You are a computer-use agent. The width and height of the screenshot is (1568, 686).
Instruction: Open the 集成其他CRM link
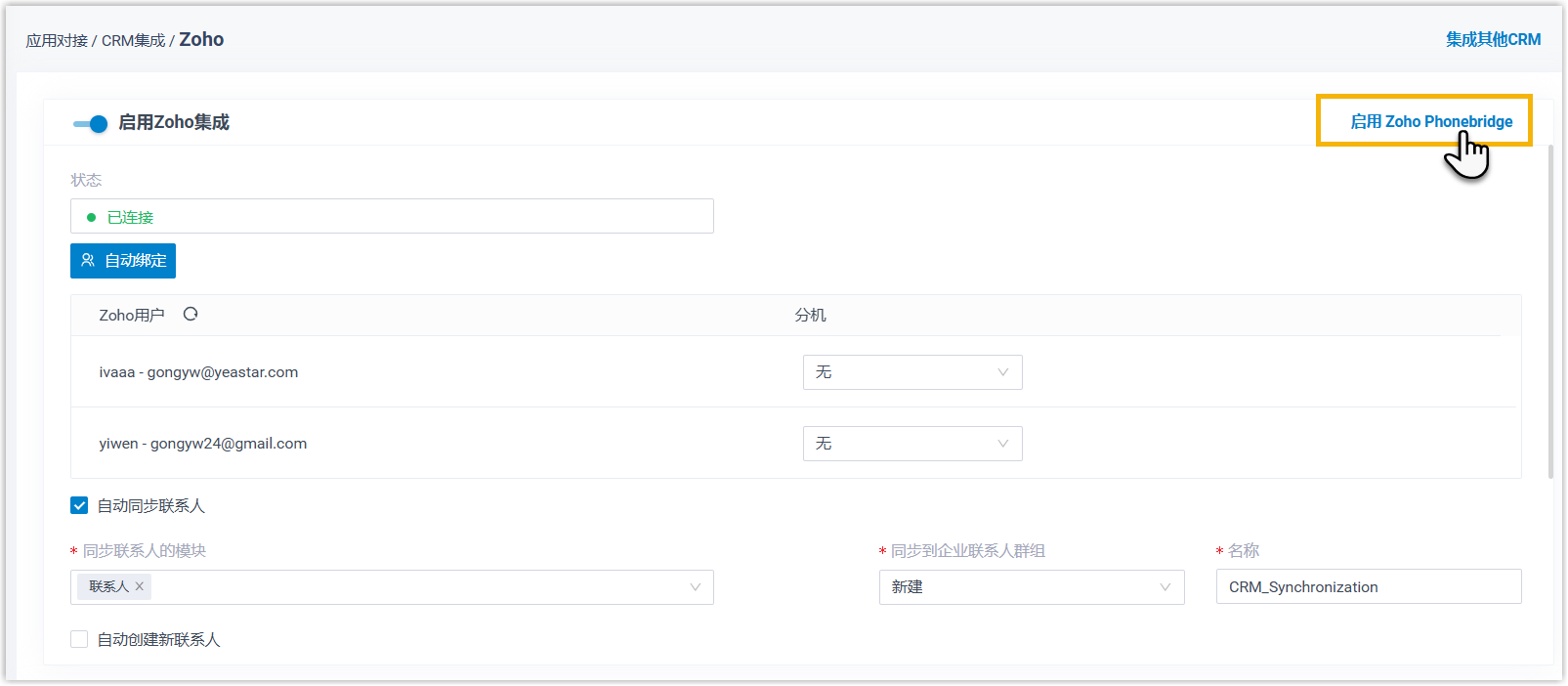tap(1493, 39)
